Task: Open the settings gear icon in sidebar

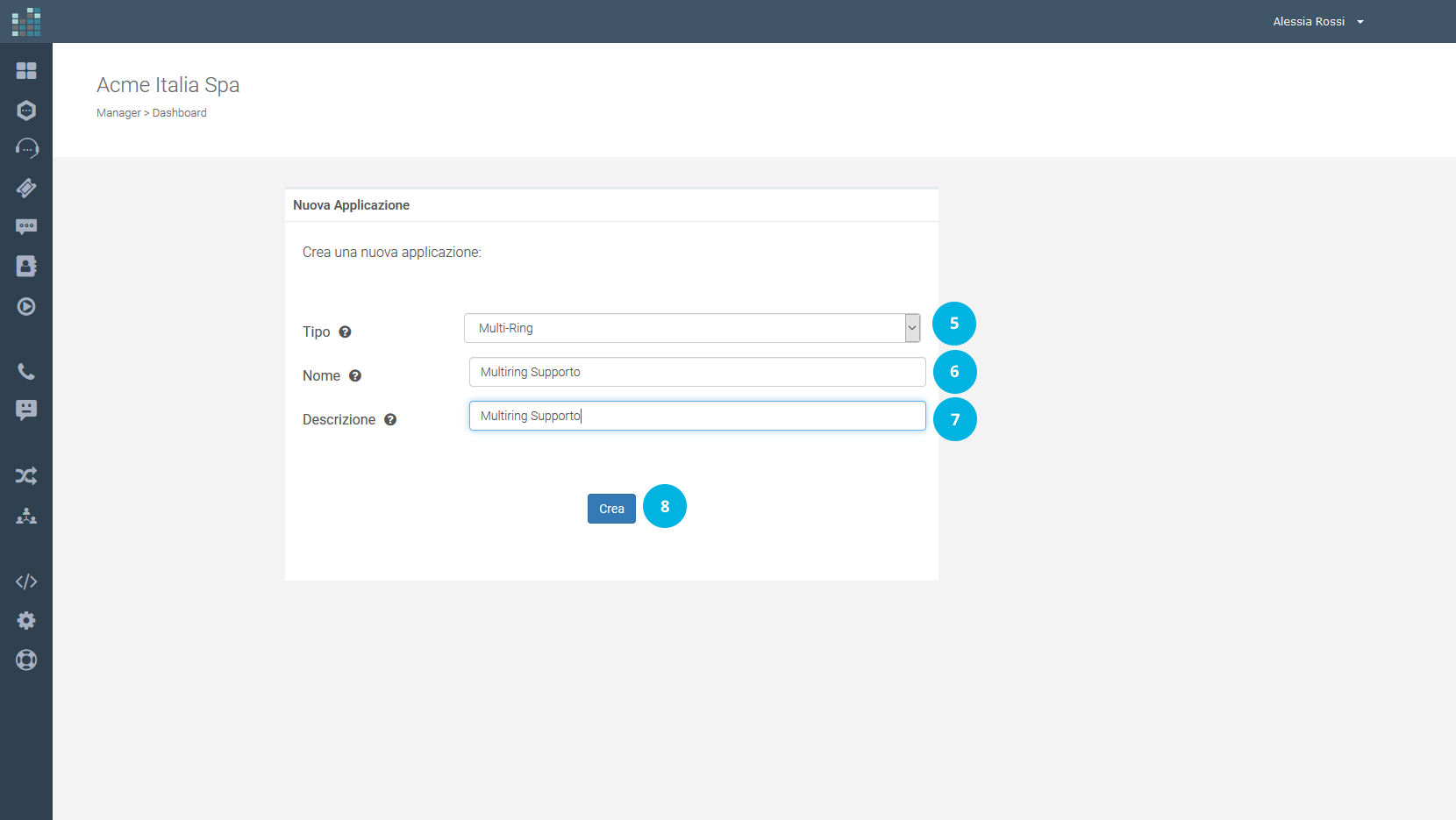Action: pyautogui.click(x=26, y=621)
